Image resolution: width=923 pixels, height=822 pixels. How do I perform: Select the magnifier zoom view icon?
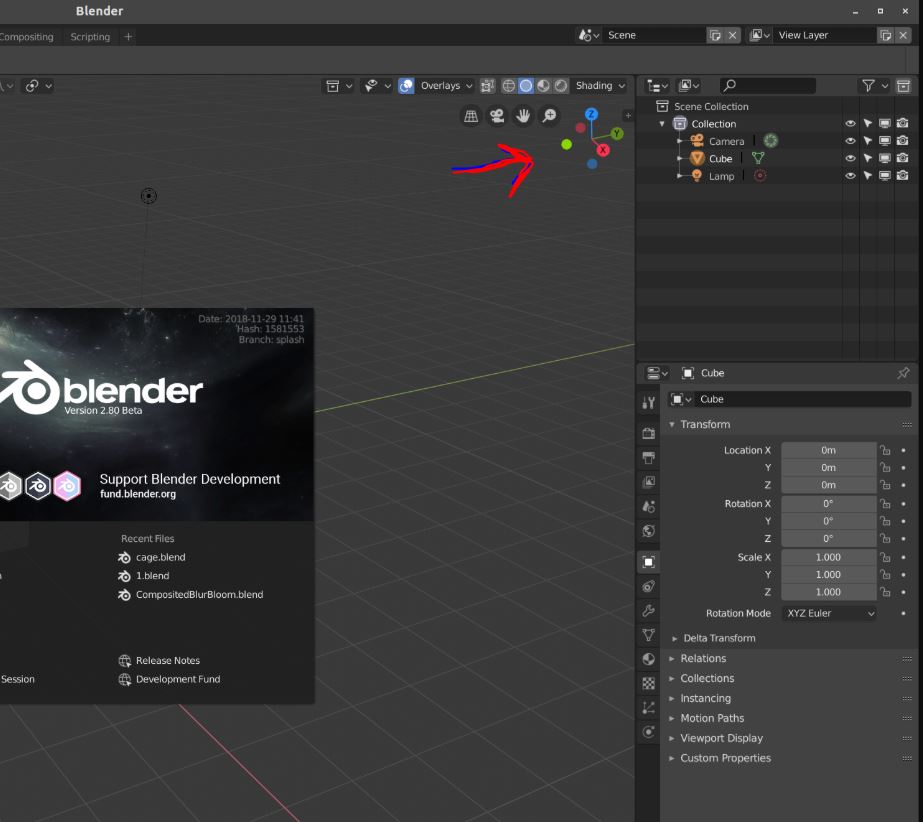click(549, 116)
